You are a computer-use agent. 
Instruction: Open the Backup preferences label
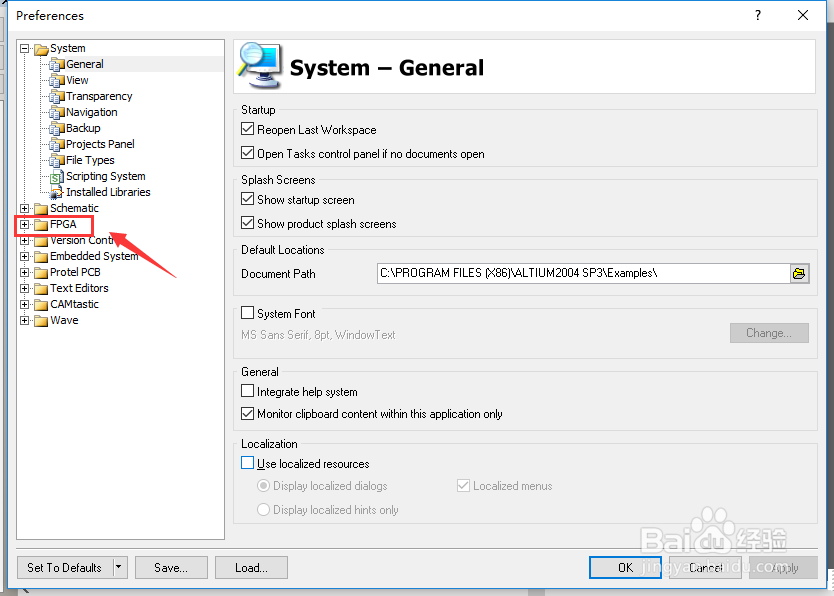(83, 128)
